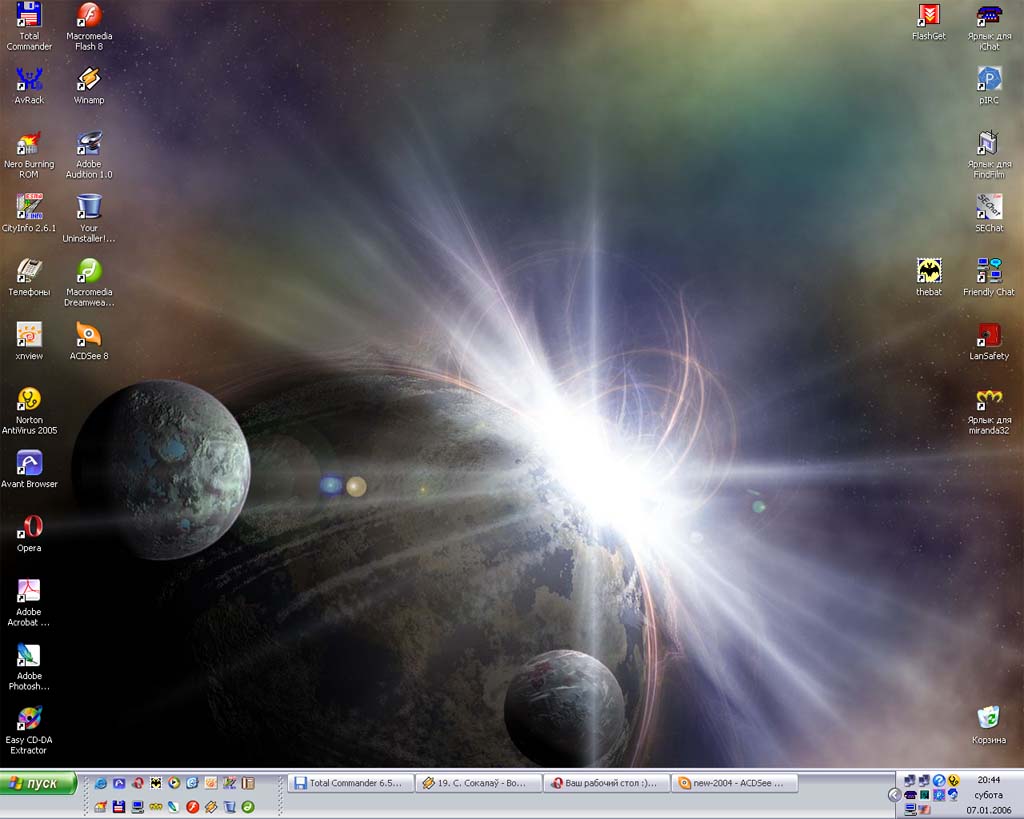Launch The Bat from Quick Launch

click(x=155, y=783)
